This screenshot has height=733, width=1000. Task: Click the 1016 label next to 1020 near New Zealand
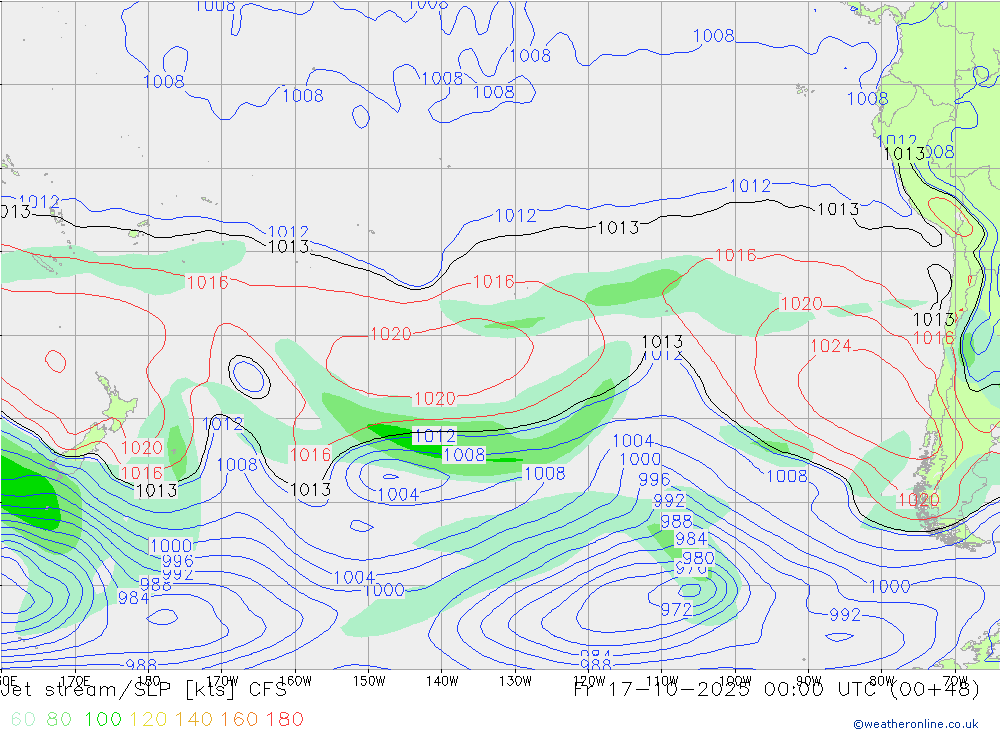click(142, 473)
